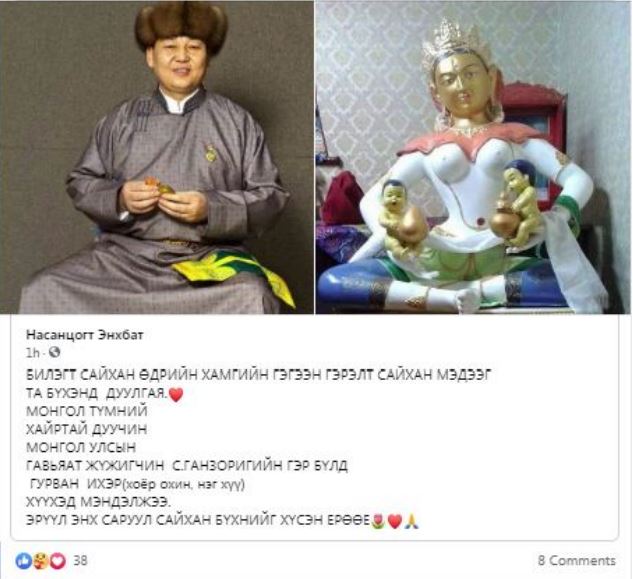Viewport: 633px width, 579px height.
Task: Open Насанцогт Энхбат's profile
Action: tap(85, 335)
